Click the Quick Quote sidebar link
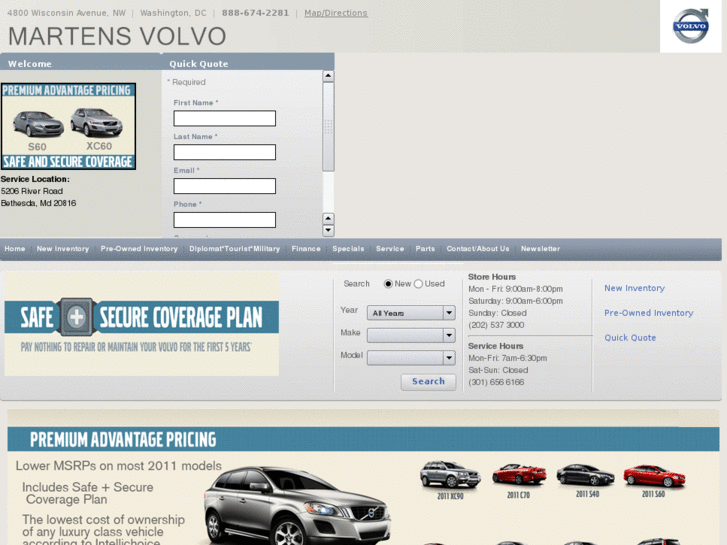This screenshot has width=727, height=545. (630, 338)
